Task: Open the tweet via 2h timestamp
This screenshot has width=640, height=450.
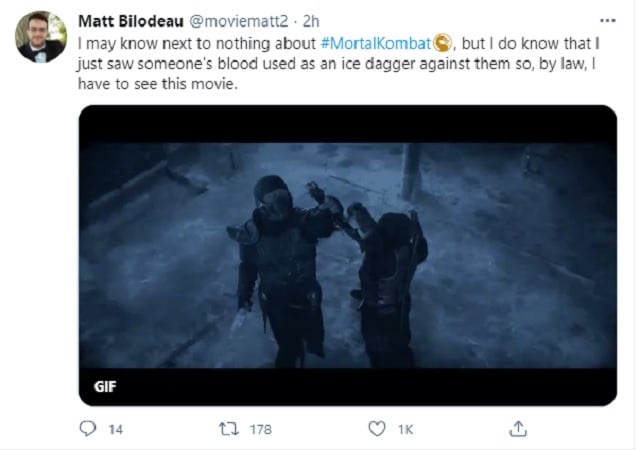Action: coord(311,21)
